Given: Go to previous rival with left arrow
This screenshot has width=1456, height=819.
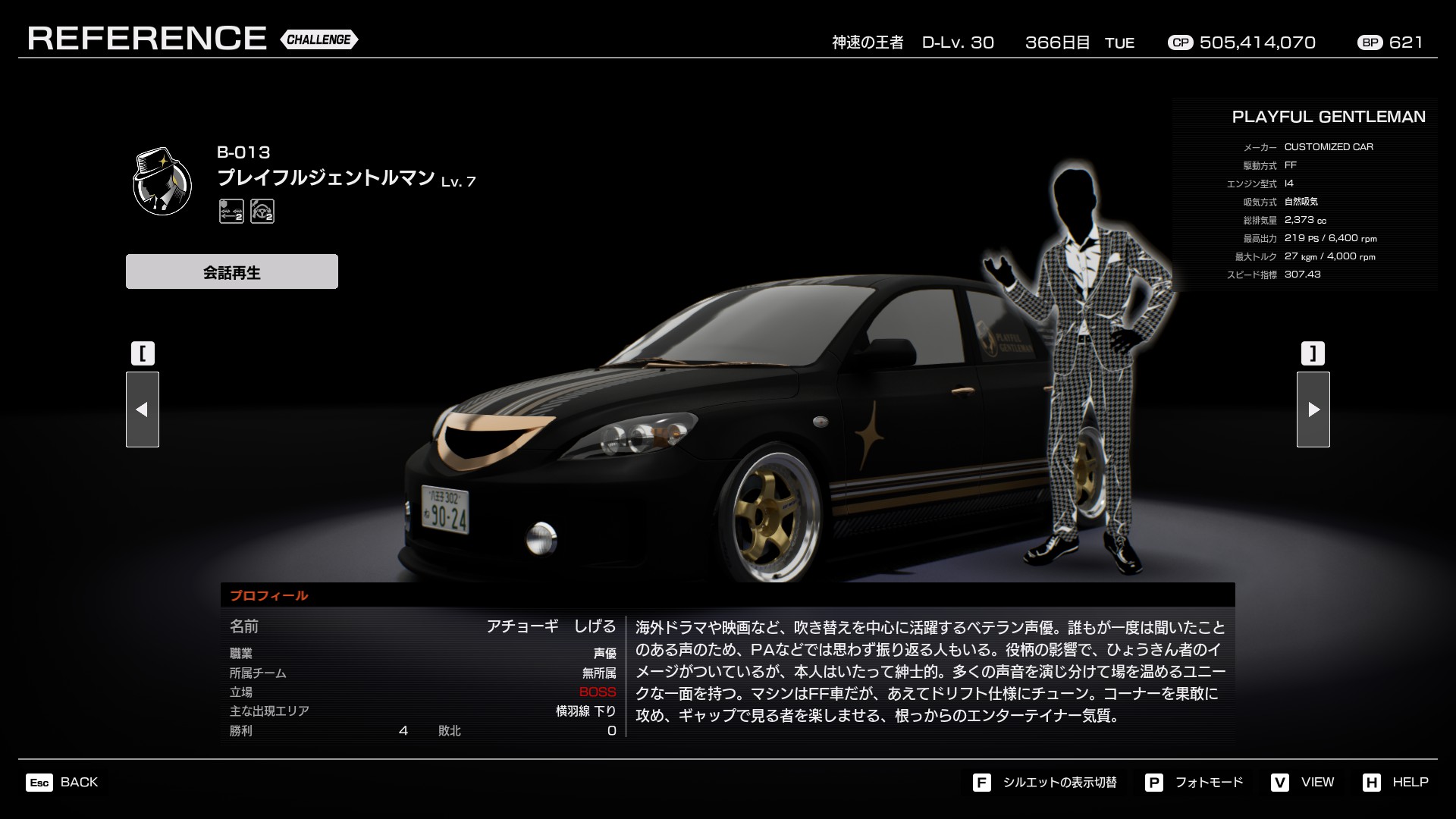Looking at the screenshot, I should coord(143,409).
